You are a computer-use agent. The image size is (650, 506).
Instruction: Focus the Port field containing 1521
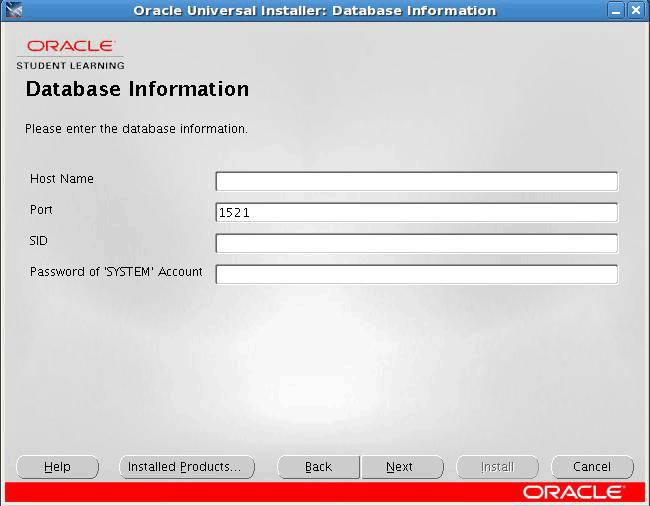pyautogui.click(x=417, y=213)
